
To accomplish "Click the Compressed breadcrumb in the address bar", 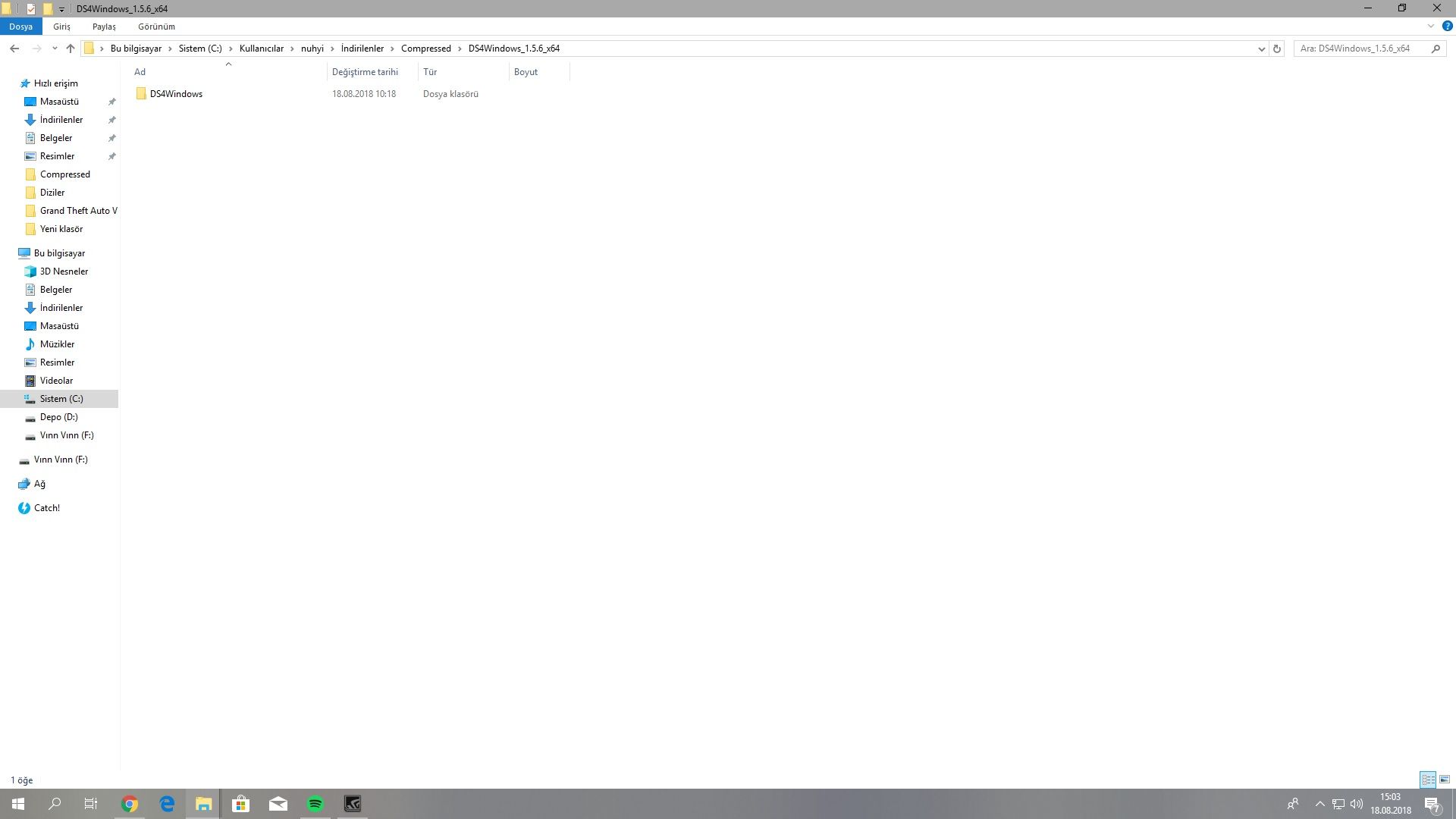I will point(425,49).
